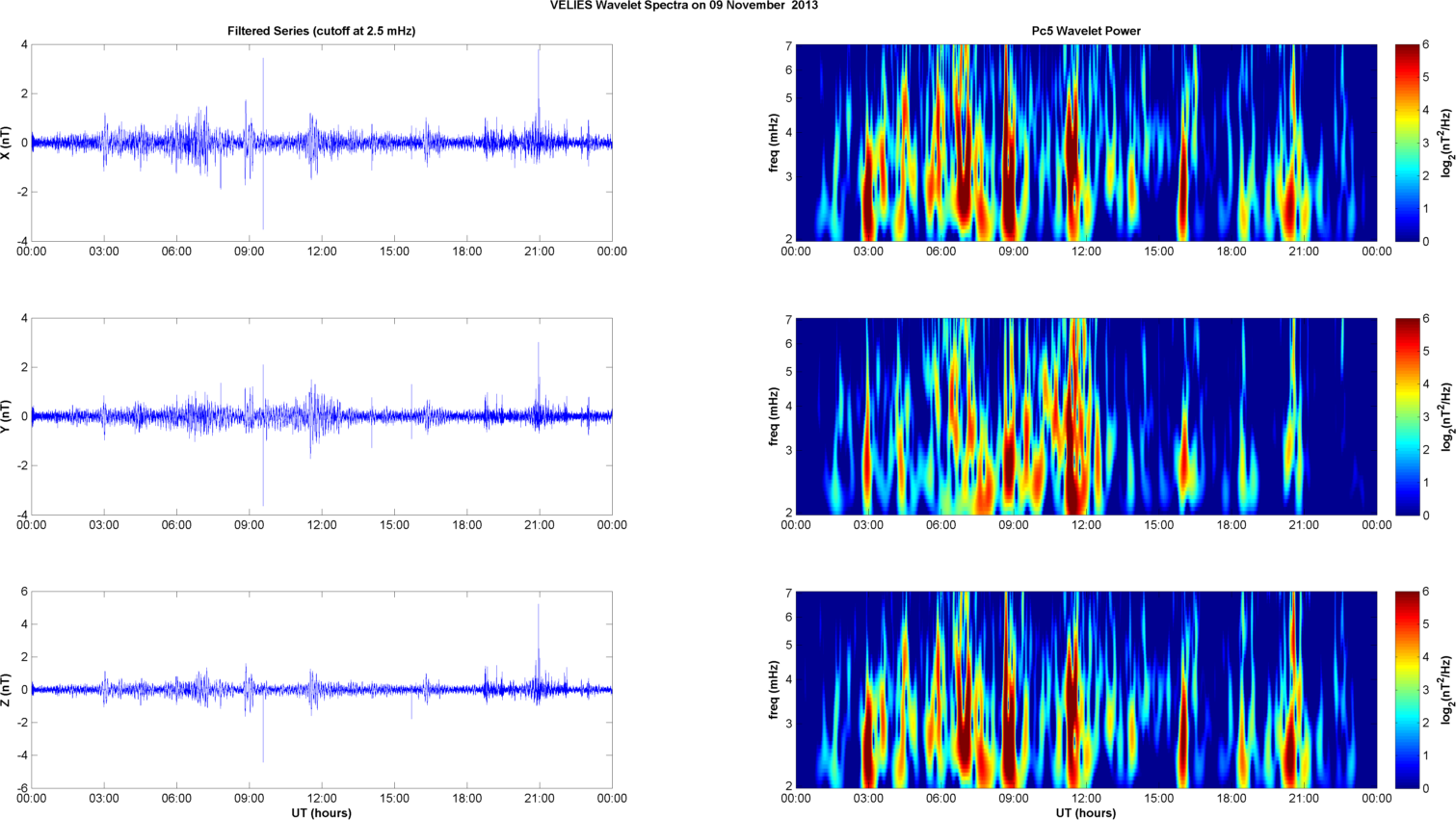Click the "03:00" tick under the top spectrogram
The height and width of the screenshot is (820, 1456).
coord(868,251)
